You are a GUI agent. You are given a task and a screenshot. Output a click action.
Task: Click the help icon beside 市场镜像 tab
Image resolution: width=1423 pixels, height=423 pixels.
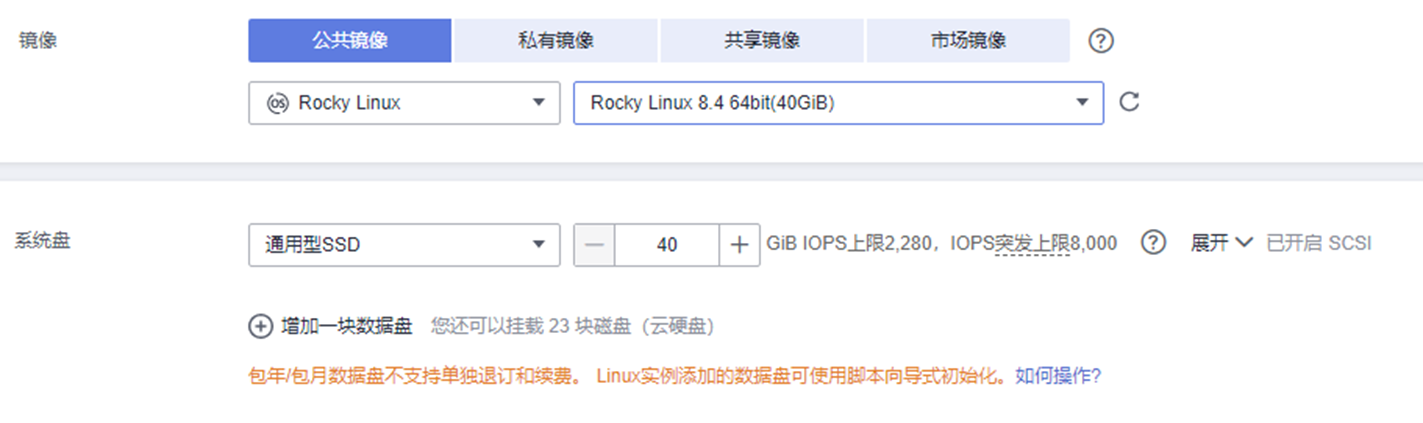pos(1101,41)
